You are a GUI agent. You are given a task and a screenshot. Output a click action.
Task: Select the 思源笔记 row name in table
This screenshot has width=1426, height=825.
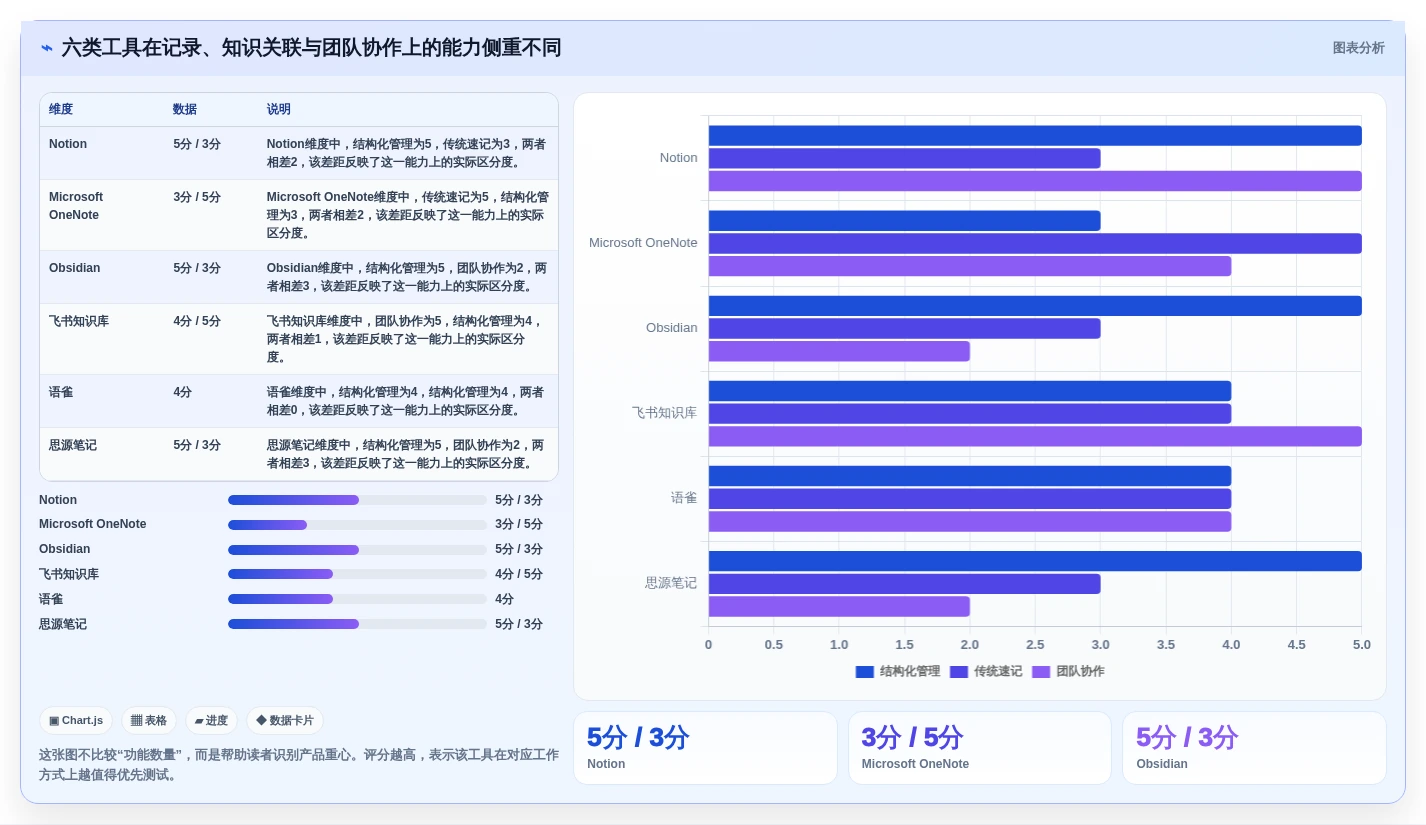tap(73, 445)
